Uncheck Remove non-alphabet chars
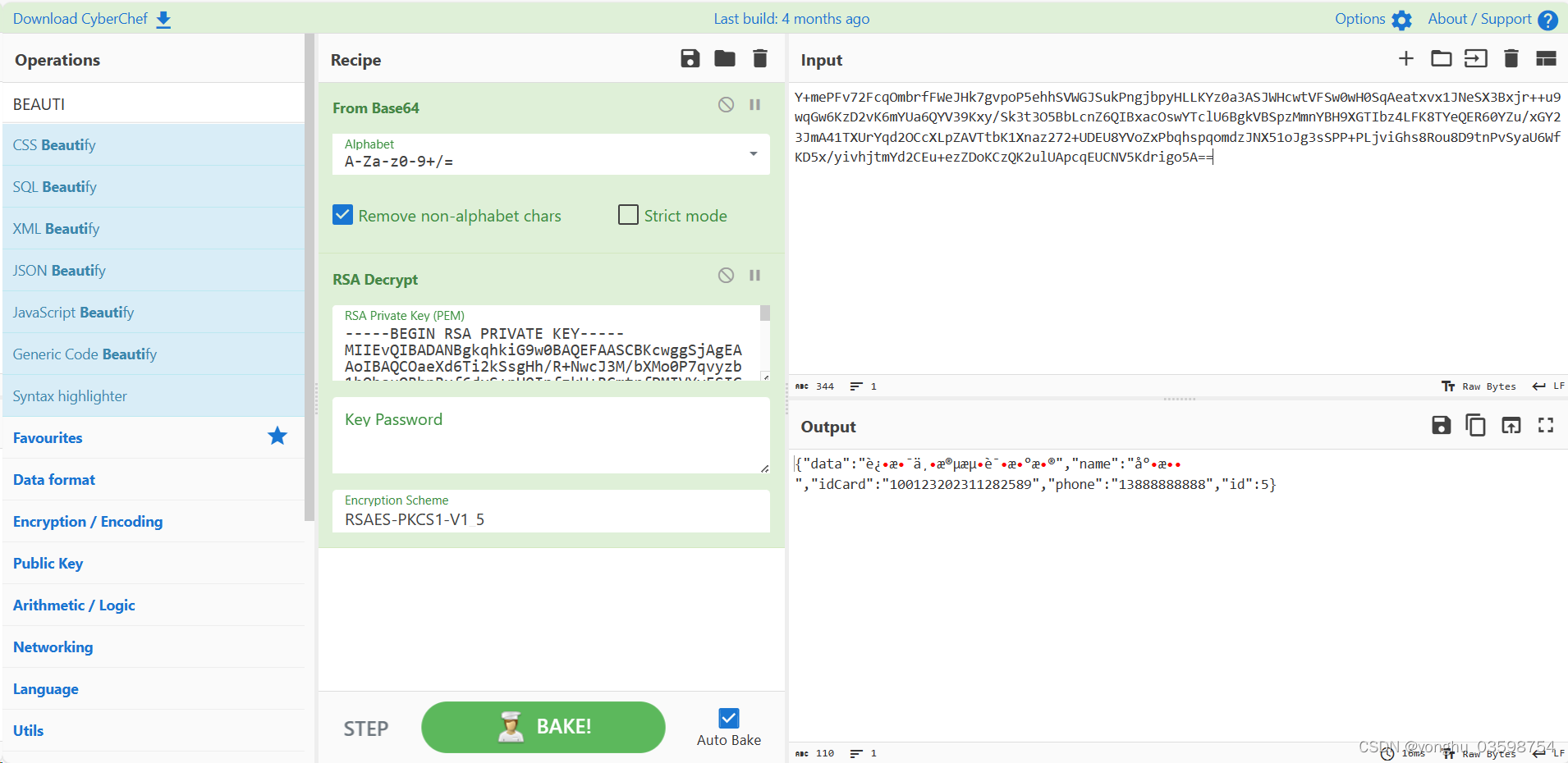Screen dimensions: 1568x763 click(x=342, y=214)
